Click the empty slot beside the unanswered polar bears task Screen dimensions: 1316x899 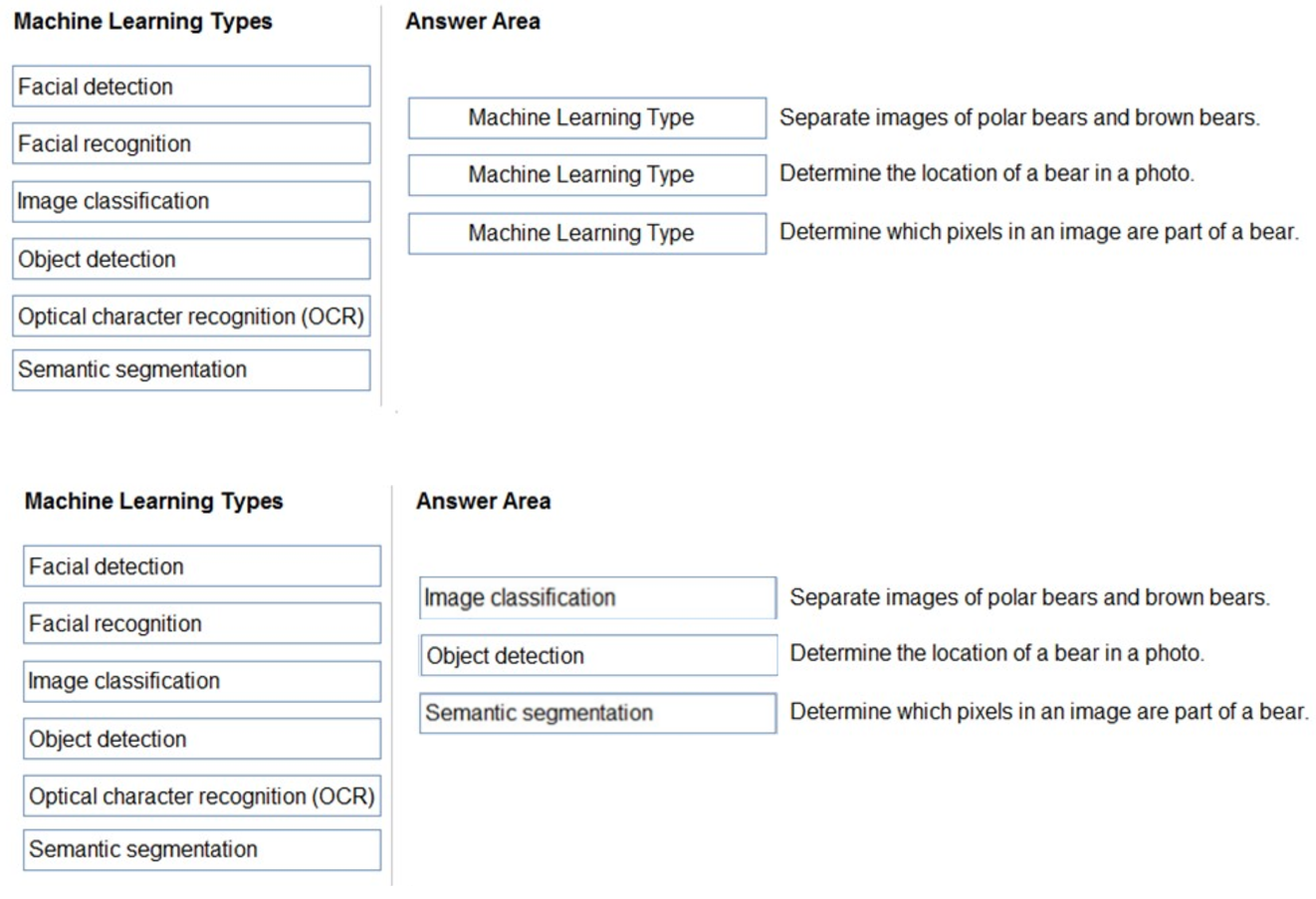point(587,117)
